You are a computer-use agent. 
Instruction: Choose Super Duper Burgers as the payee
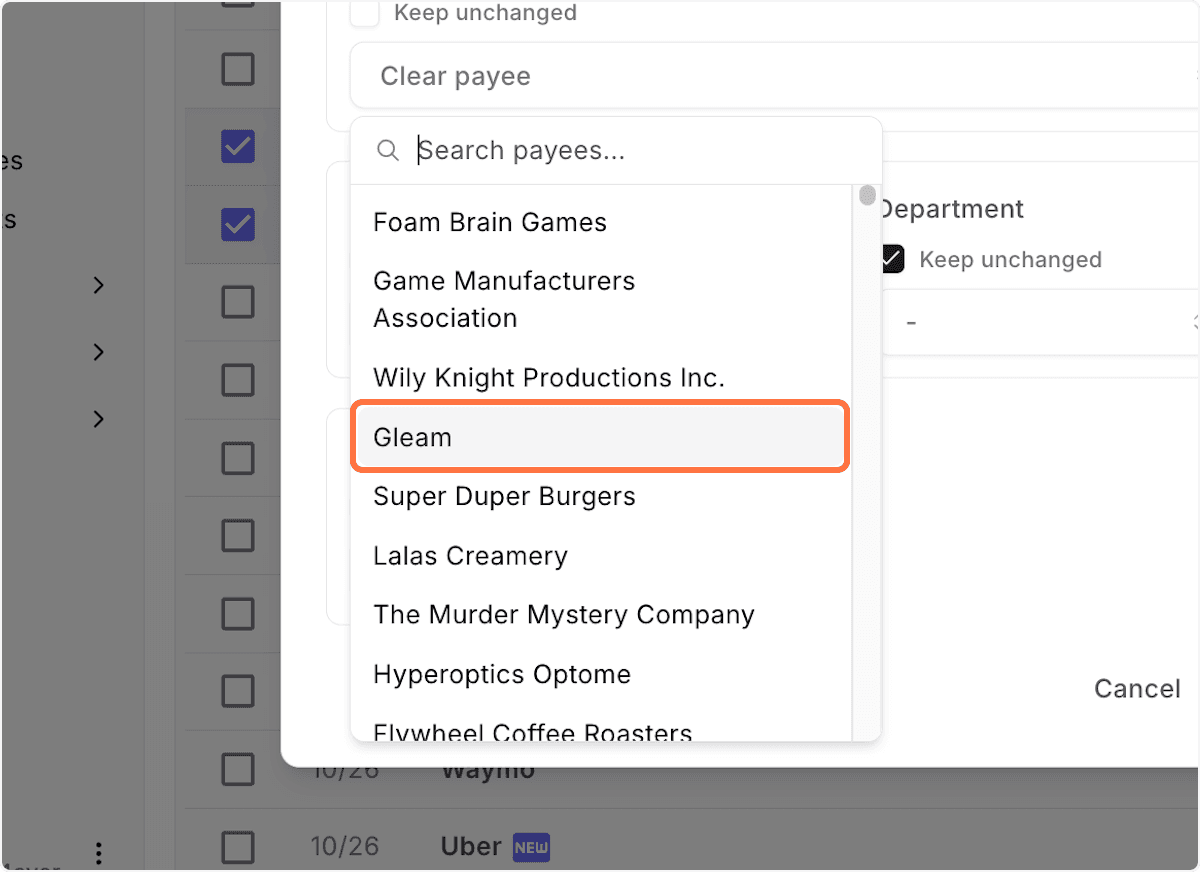(504, 496)
